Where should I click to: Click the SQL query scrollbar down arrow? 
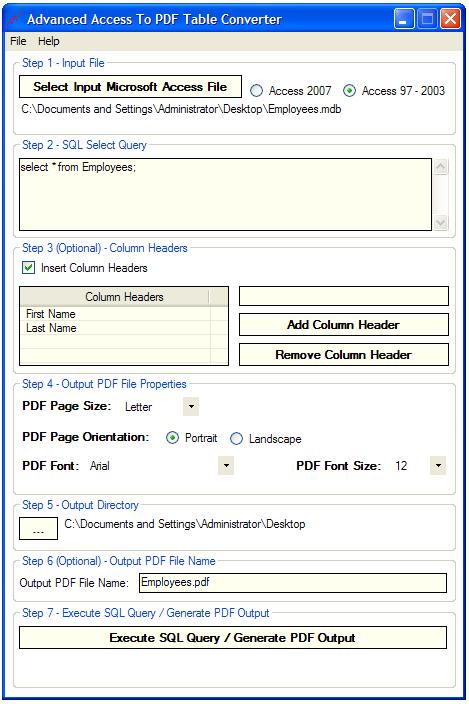[441, 222]
